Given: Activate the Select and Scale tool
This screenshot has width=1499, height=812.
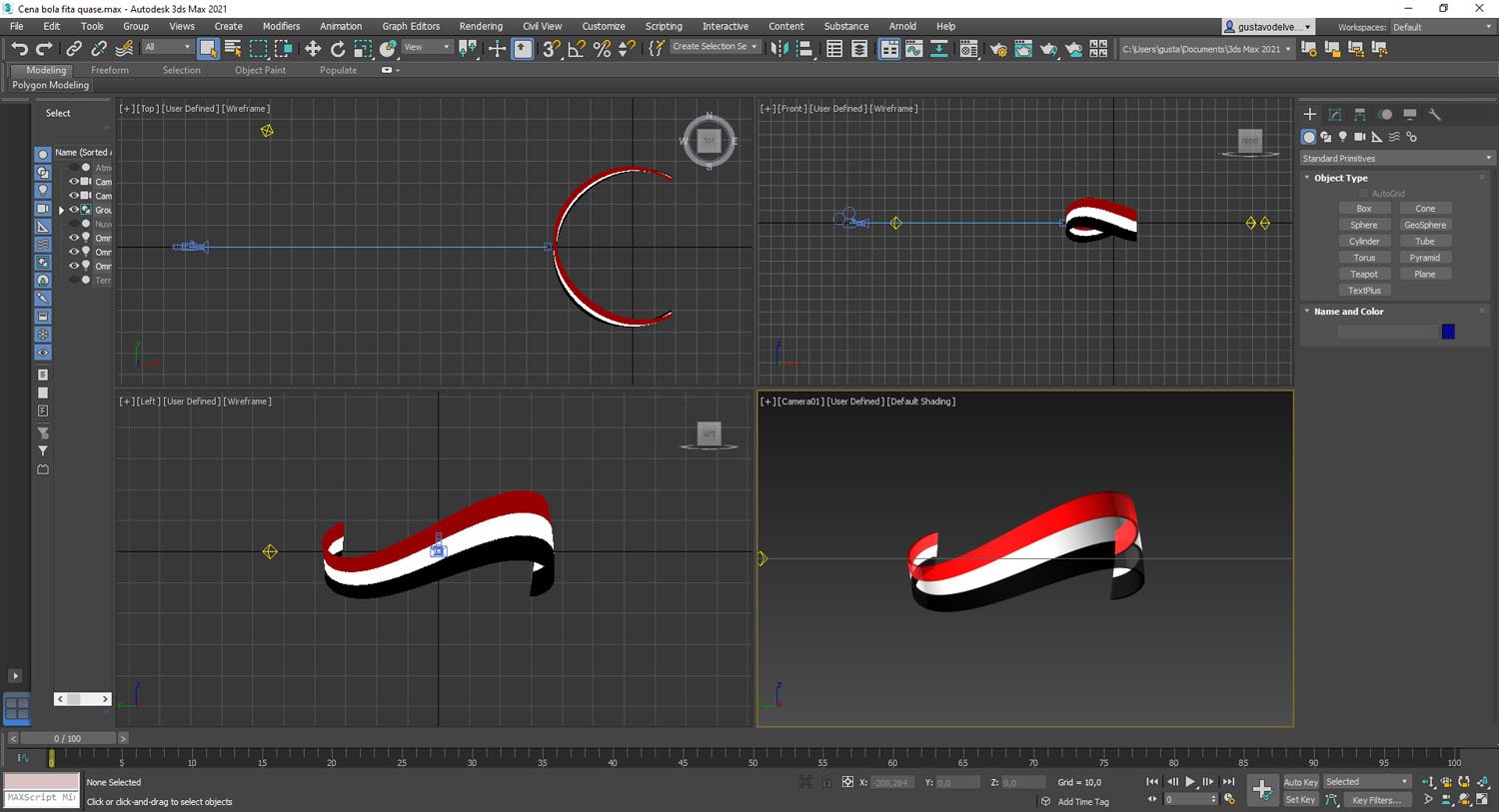Looking at the screenshot, I should (363, 48).
